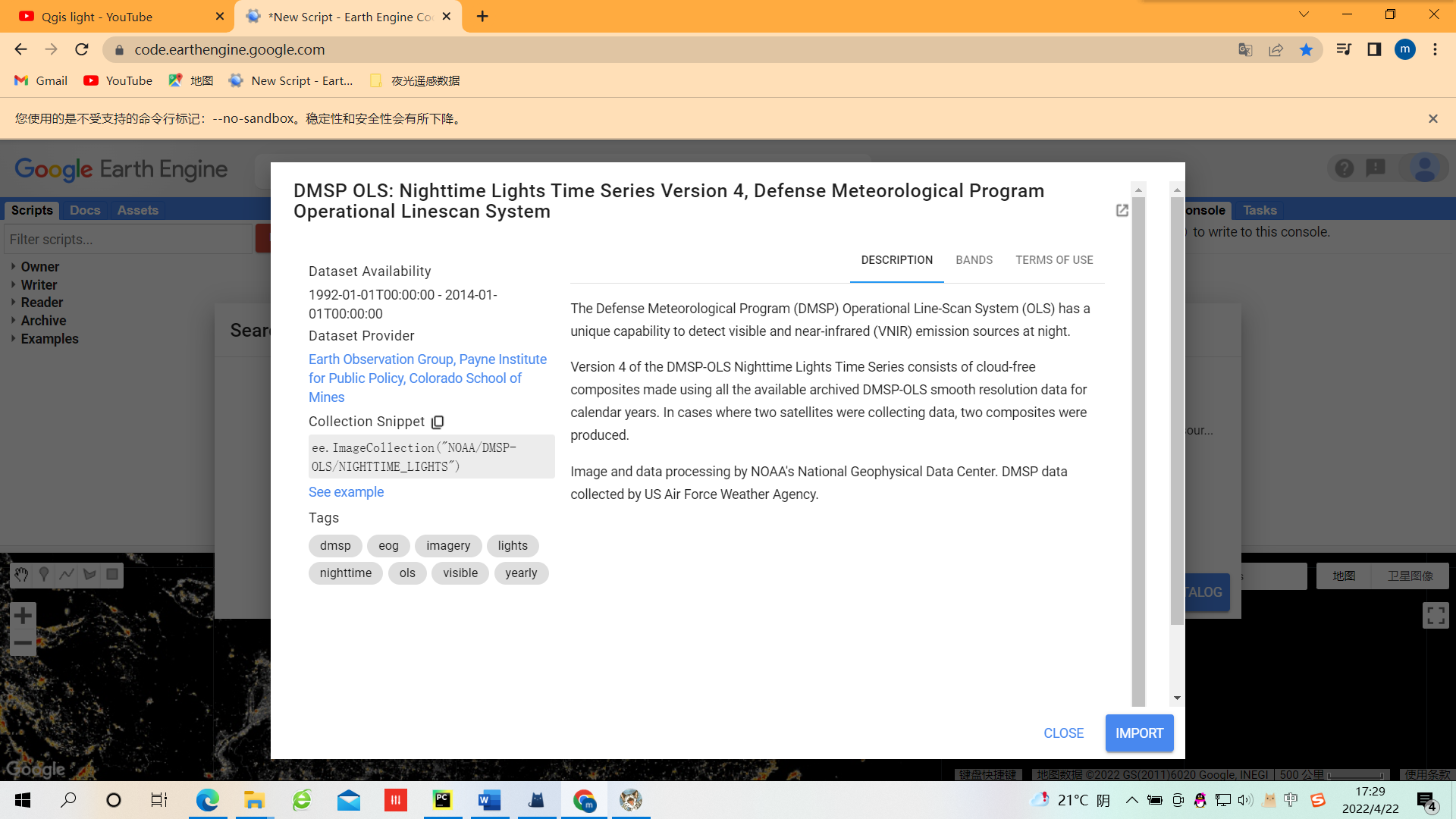Select the map pan hand tool
Viewport: 1456px width, 819px height.
pos(21,575)
